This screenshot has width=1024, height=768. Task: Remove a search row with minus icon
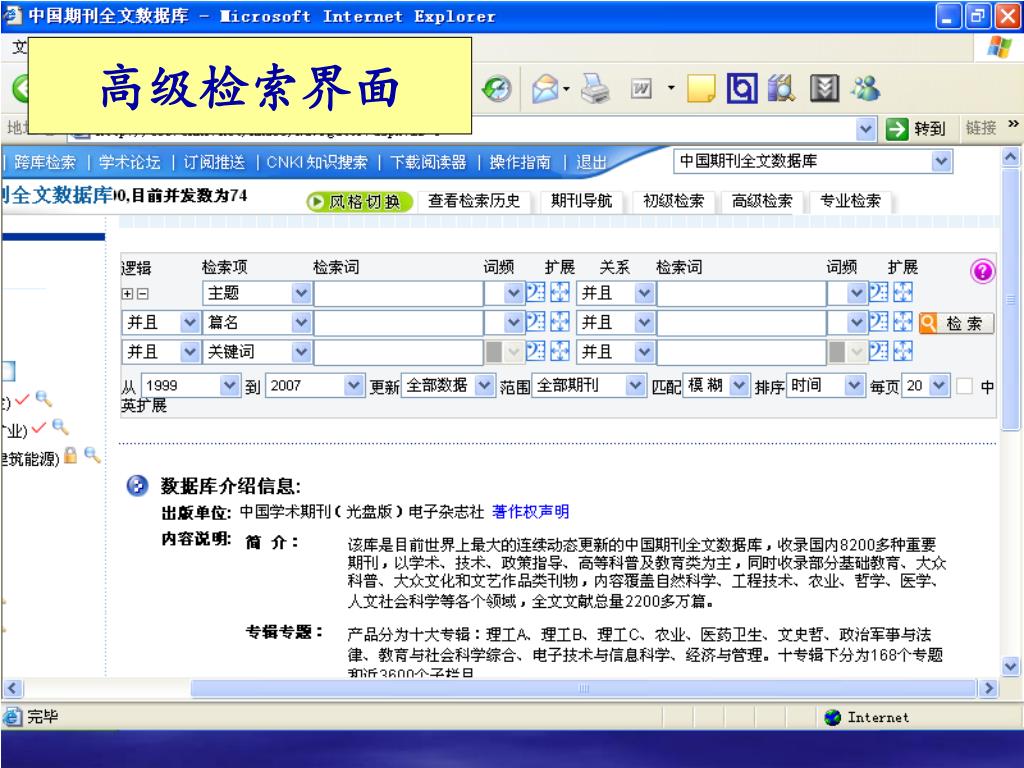tap(142, 294)
